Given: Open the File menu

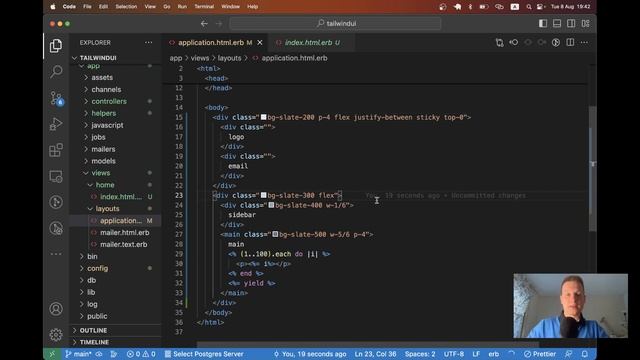Looking at the screenshot, I should coord(87,7).
